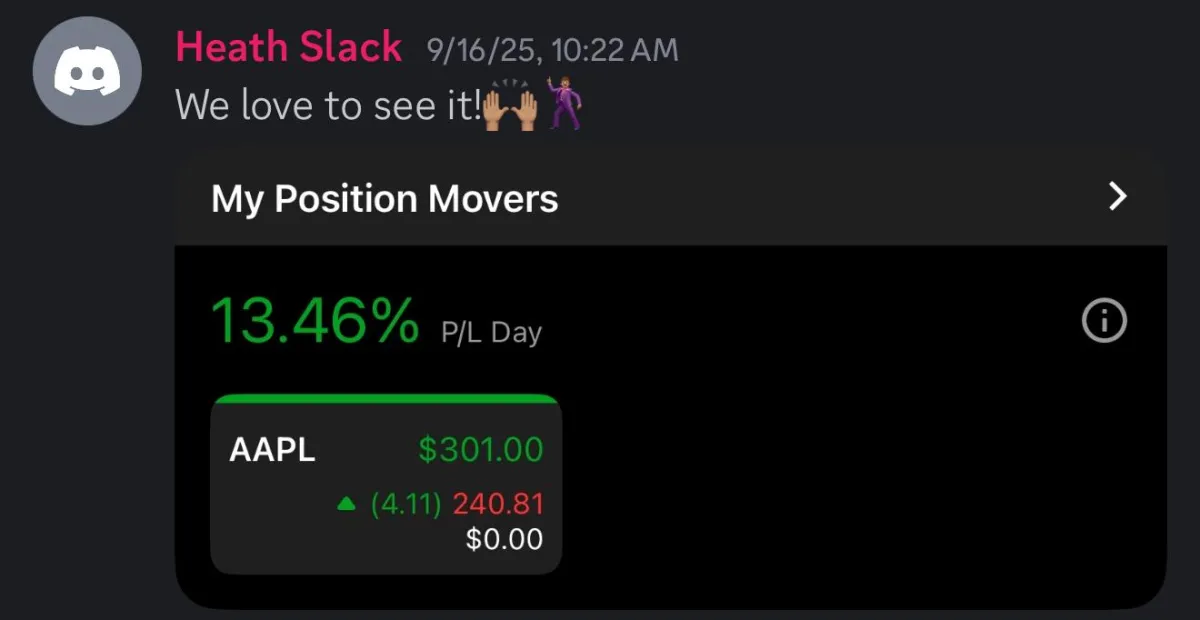The width and height of the screenshot is (1200, 620).
Task: Click the (4.11) green change value
Action: point(406,504)
